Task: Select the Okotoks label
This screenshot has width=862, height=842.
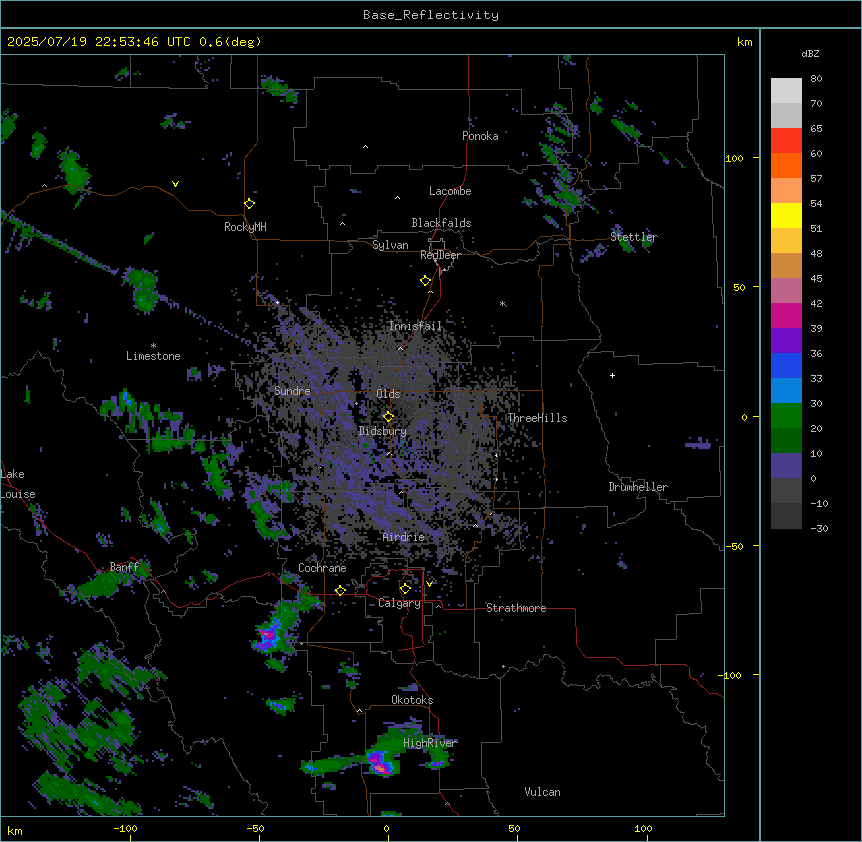Action: [x=412, y=700]
